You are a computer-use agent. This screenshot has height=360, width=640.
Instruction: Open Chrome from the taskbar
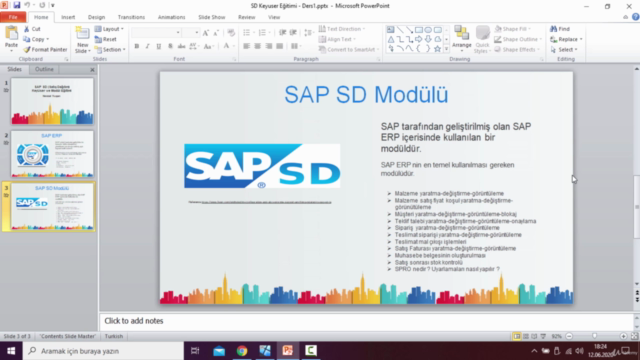pyautogui.click(x=242, y=351)
